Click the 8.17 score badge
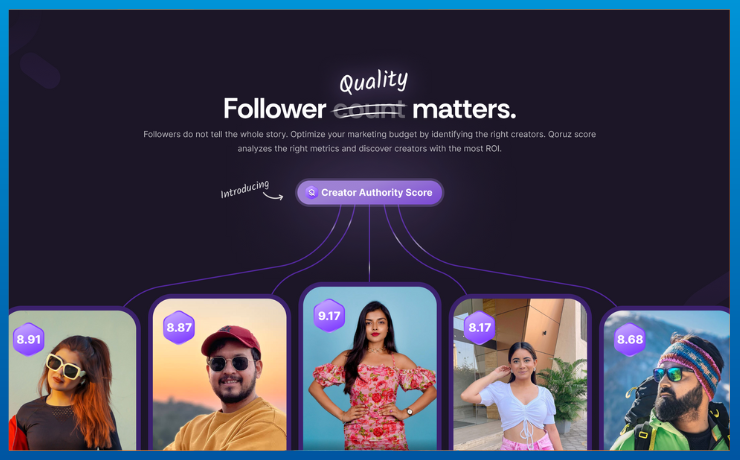740x460 pixels. pos(479,327)
